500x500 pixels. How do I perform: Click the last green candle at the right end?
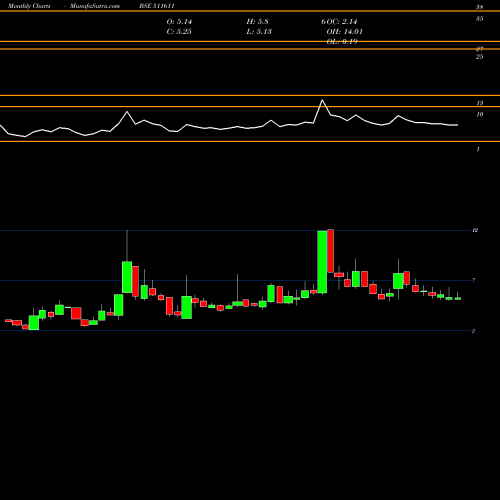click(x=458, y=299)
